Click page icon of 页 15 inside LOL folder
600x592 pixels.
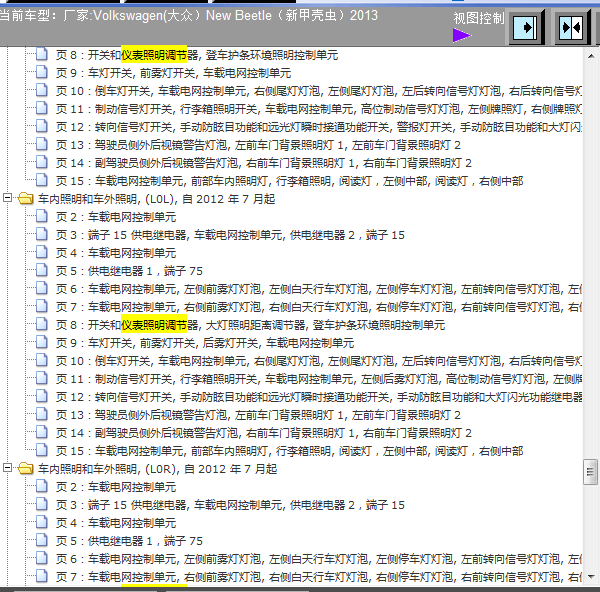pyautogui.click(x=42, y=450)
